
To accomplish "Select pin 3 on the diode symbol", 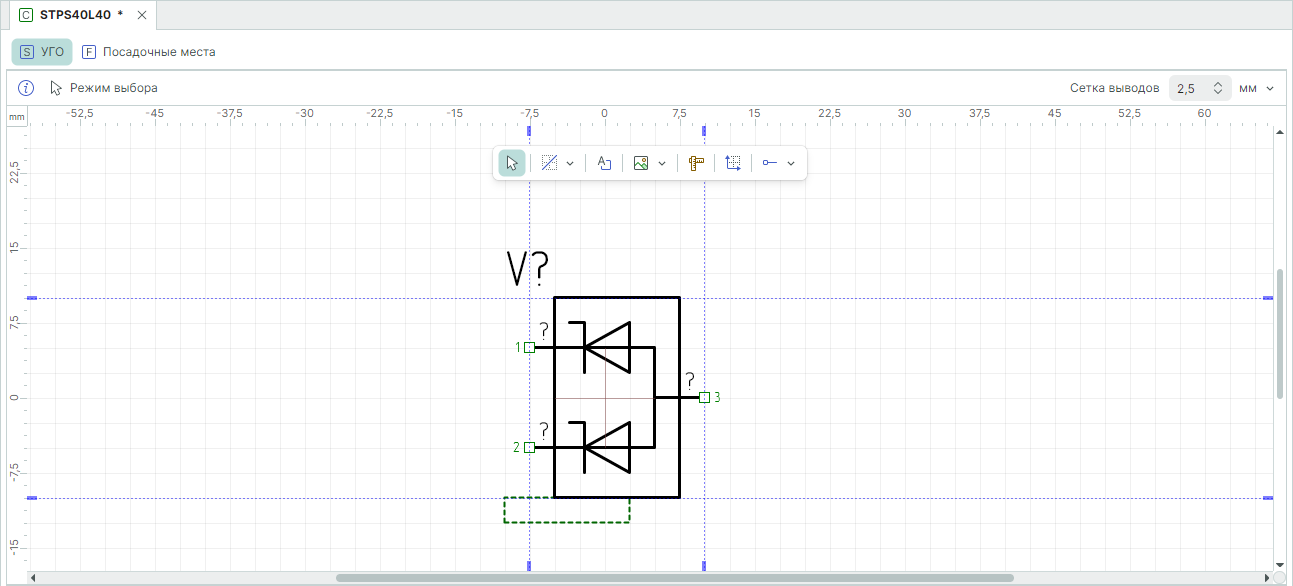I will 705,397.
